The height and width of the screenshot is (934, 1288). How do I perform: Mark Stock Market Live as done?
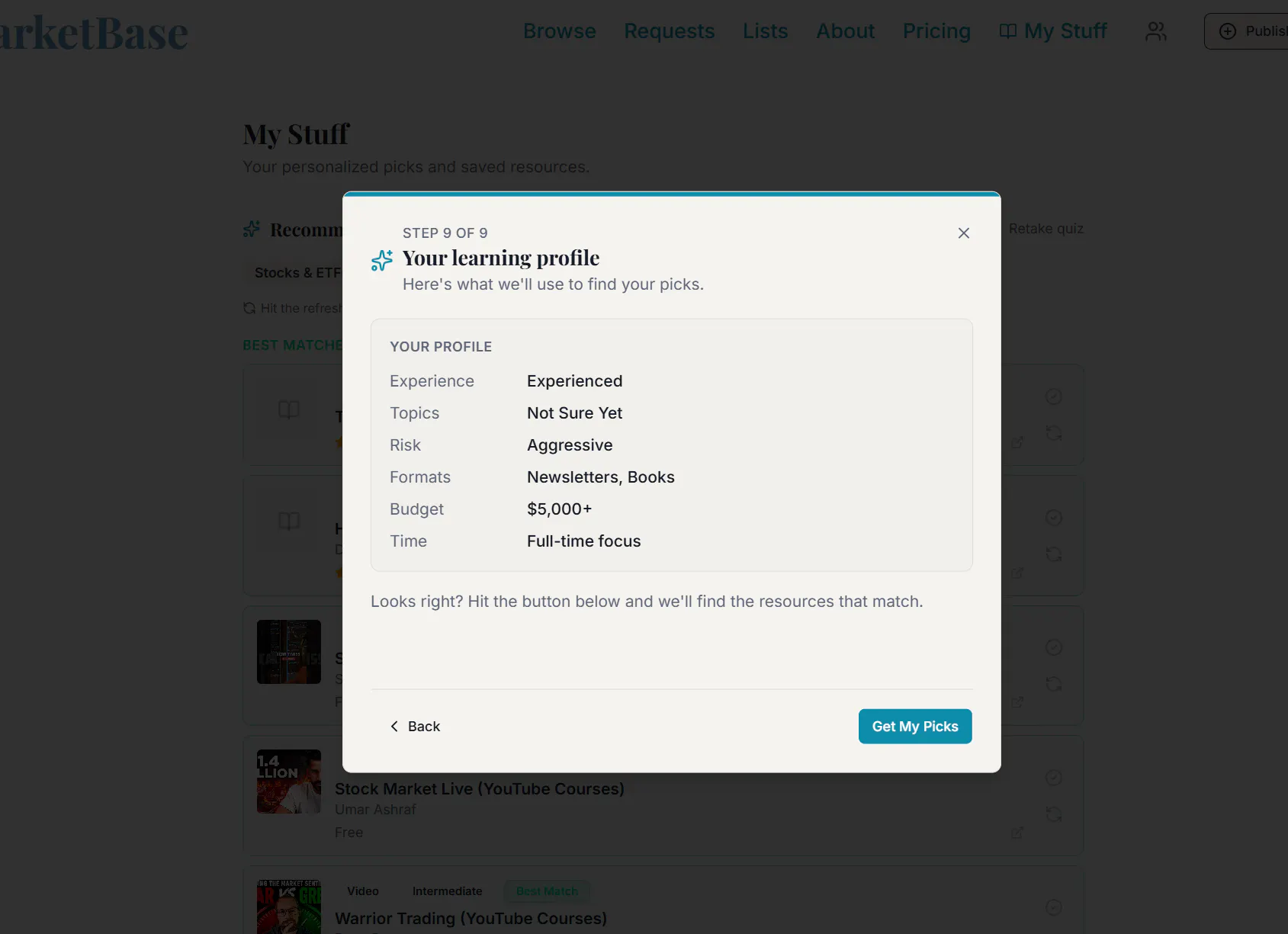(x=1054, y=778)
